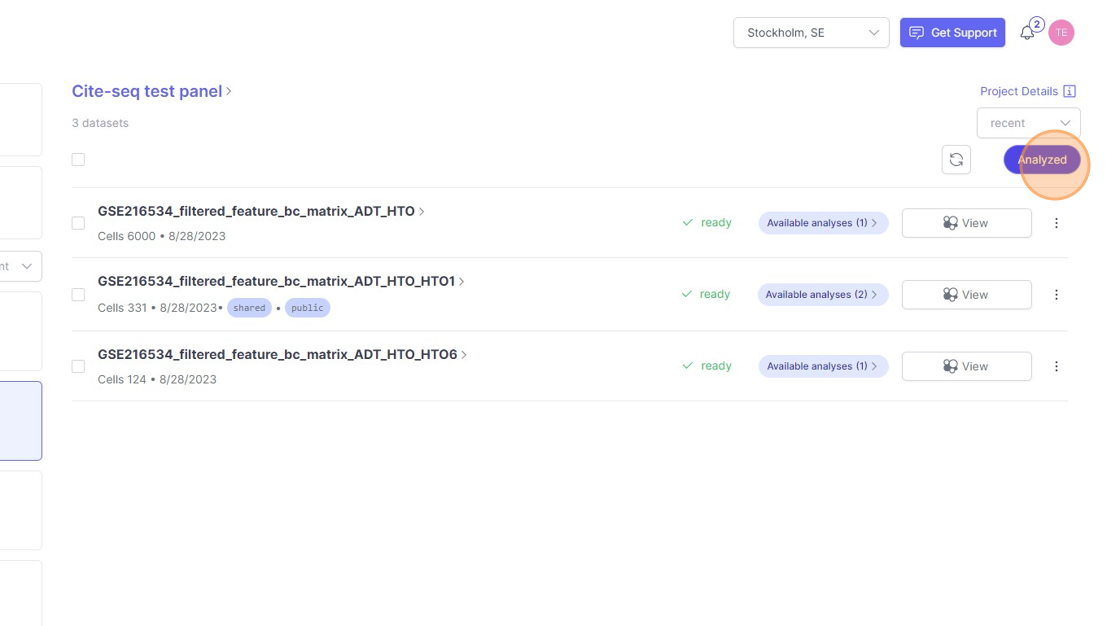Select the ADT_HTO_HTO6 dataset checkbox
Screen dimensions: 1120x626
click(78, 366)
